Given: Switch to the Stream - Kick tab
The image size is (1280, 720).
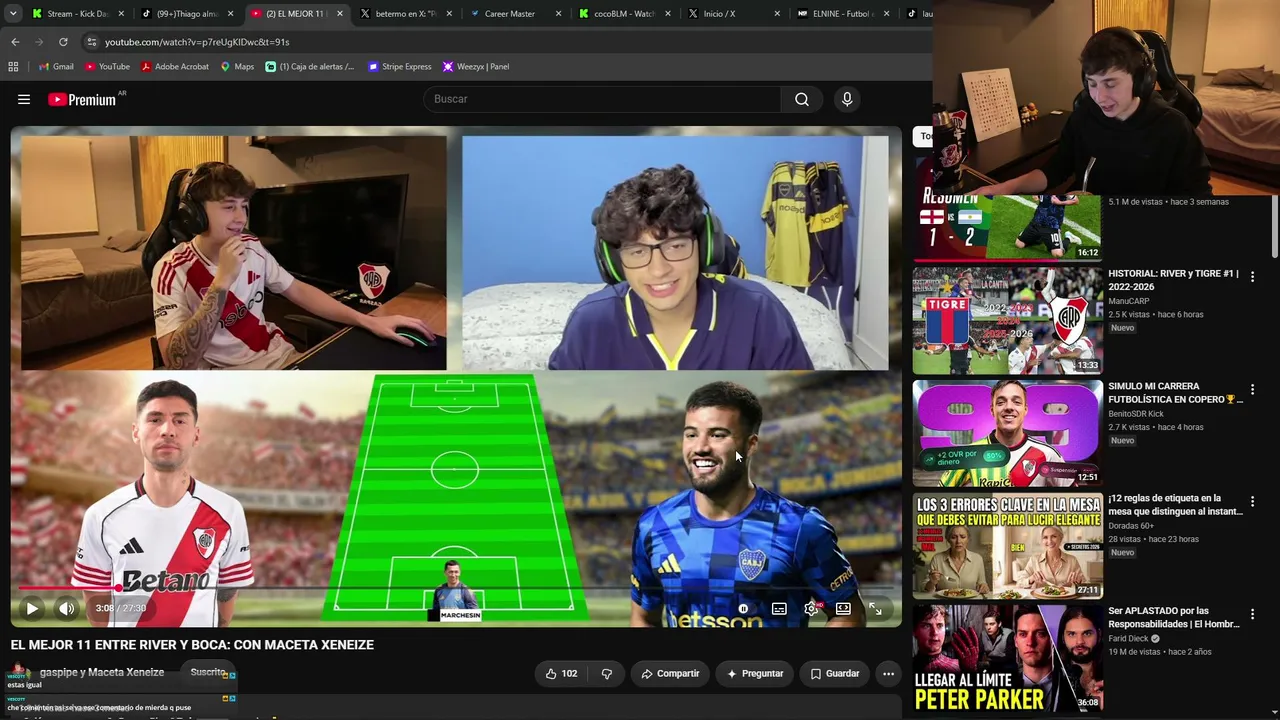Looking at the screenshot, I should click(x=77, y=14).
